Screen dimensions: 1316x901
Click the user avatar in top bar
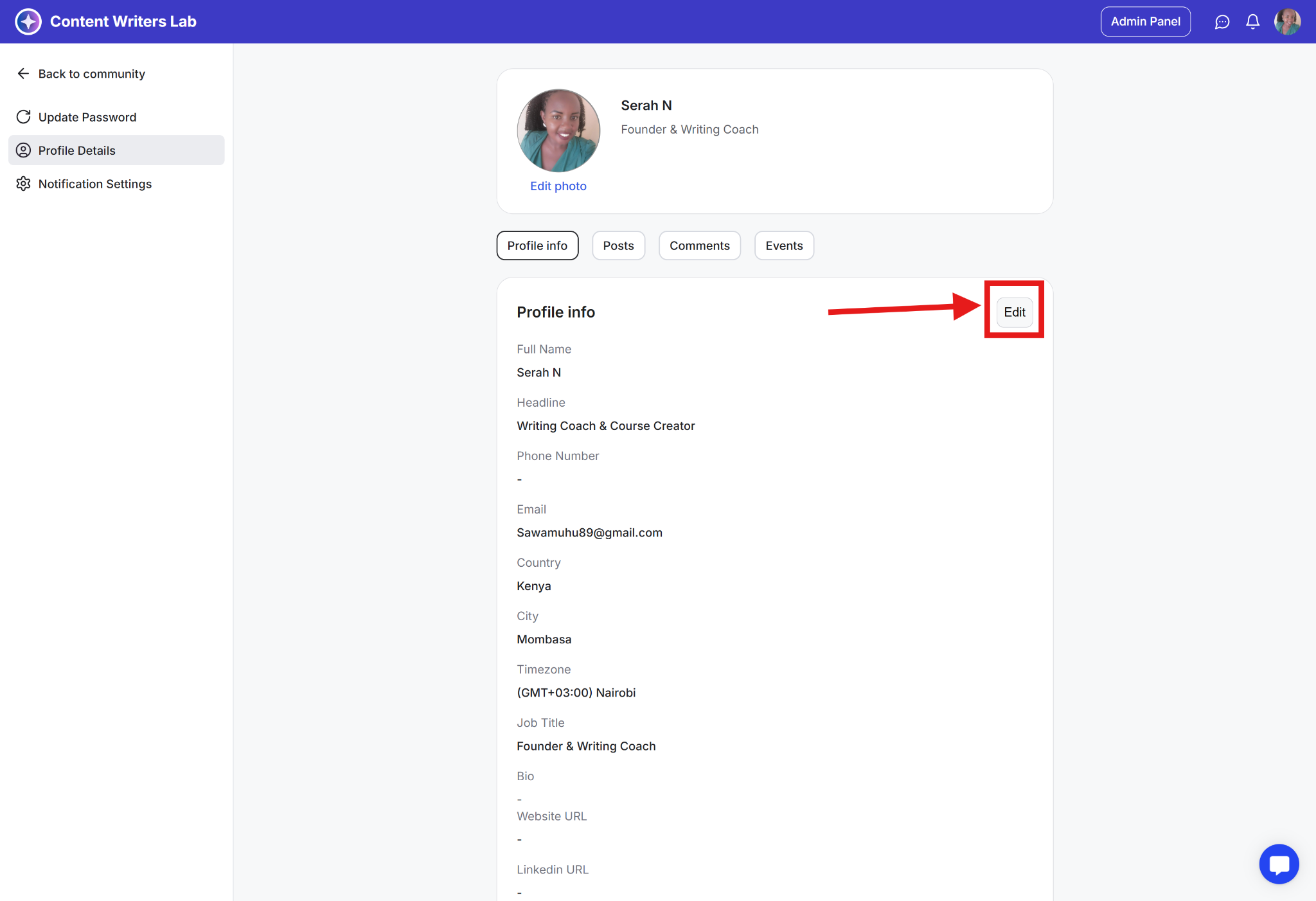(1287, 22)
